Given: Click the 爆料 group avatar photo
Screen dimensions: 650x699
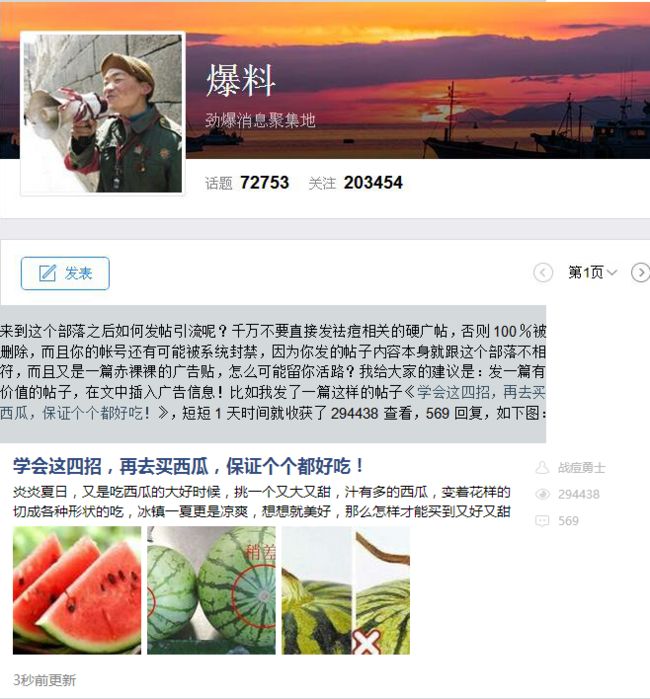Looking at the screenshot, I should click(103, 113).
